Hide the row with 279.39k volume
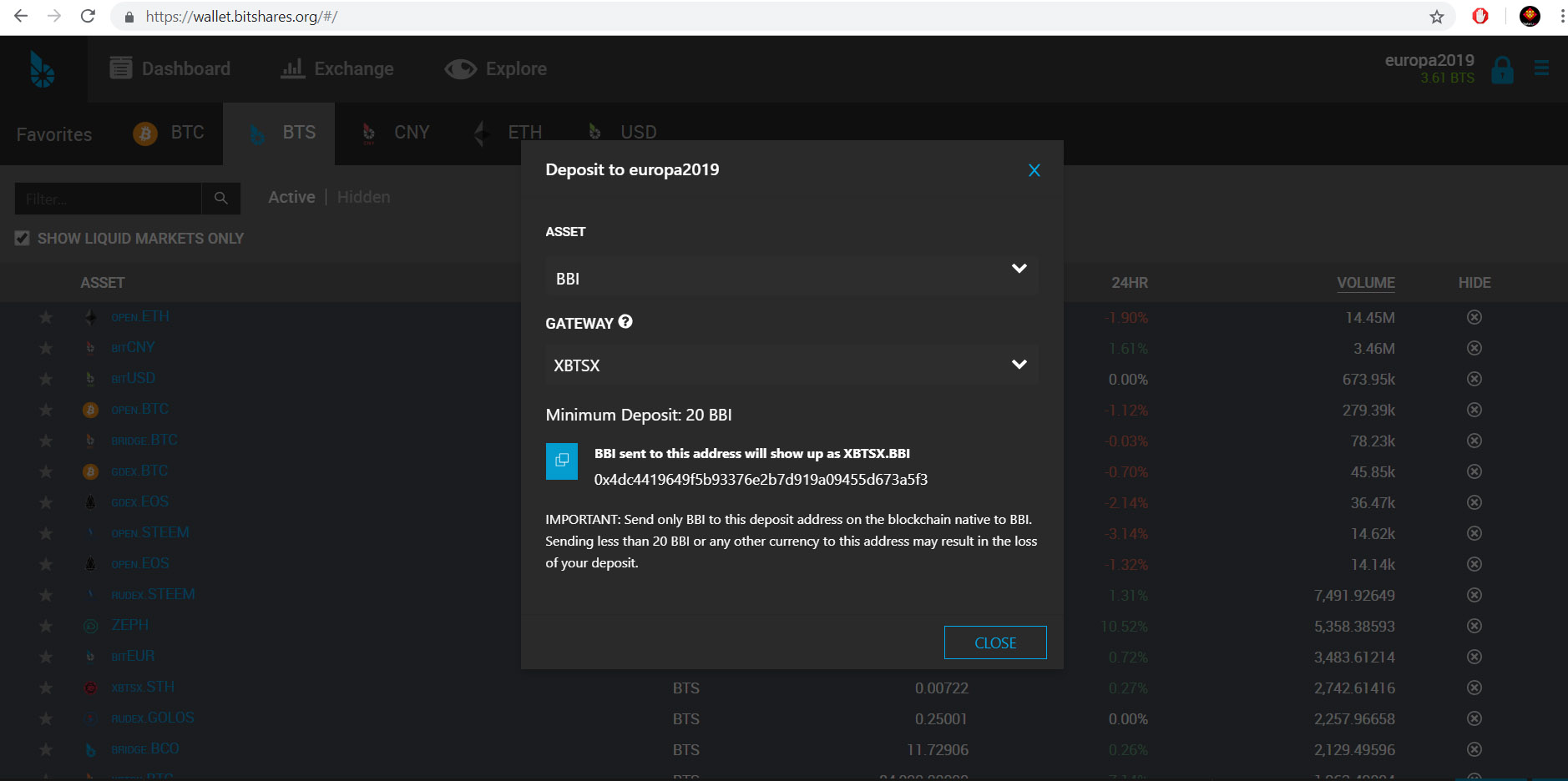Screen dimensions: 1568x781 coord(1474,410)
